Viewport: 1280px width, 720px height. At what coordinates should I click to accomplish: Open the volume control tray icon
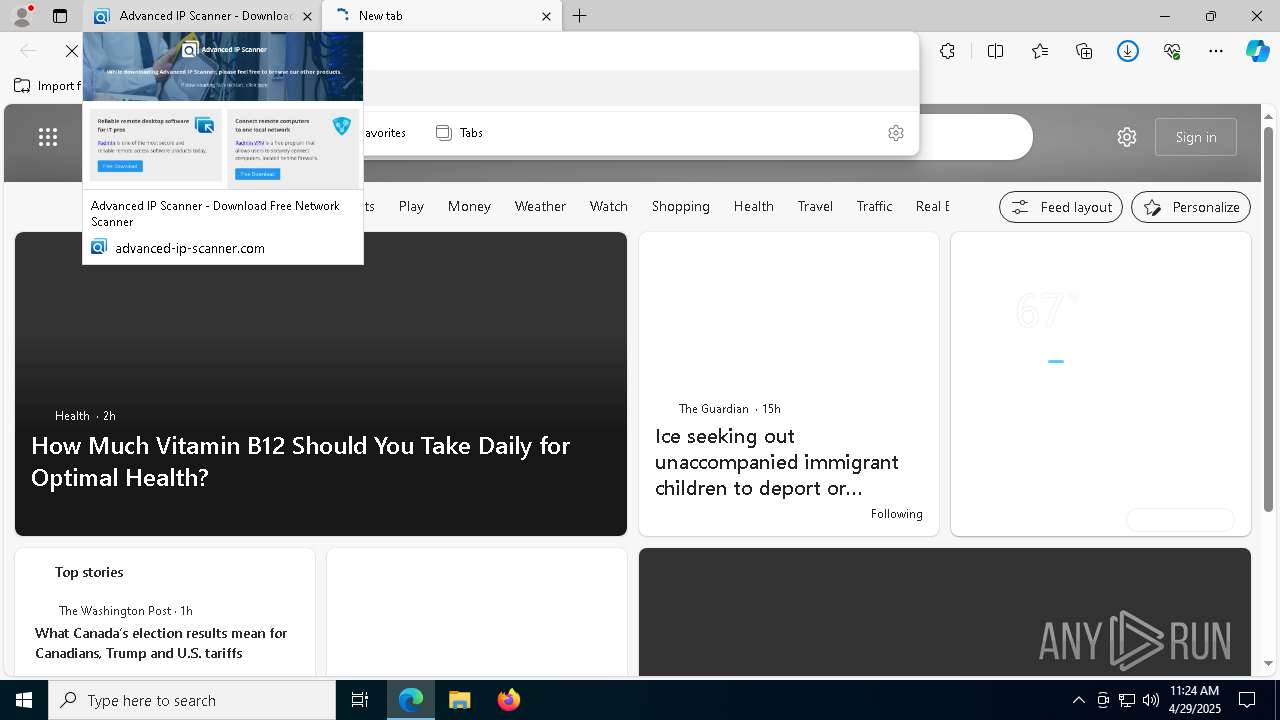pyautogui.click(x=1150, y=700)
